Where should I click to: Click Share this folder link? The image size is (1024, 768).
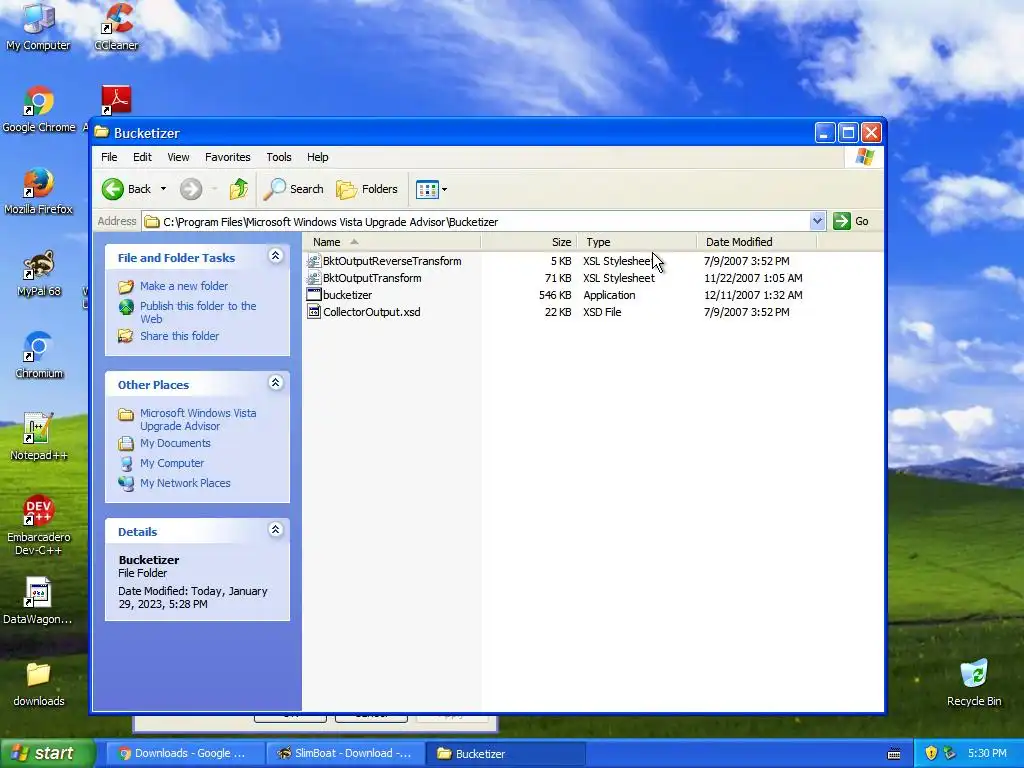pos(180,336)
